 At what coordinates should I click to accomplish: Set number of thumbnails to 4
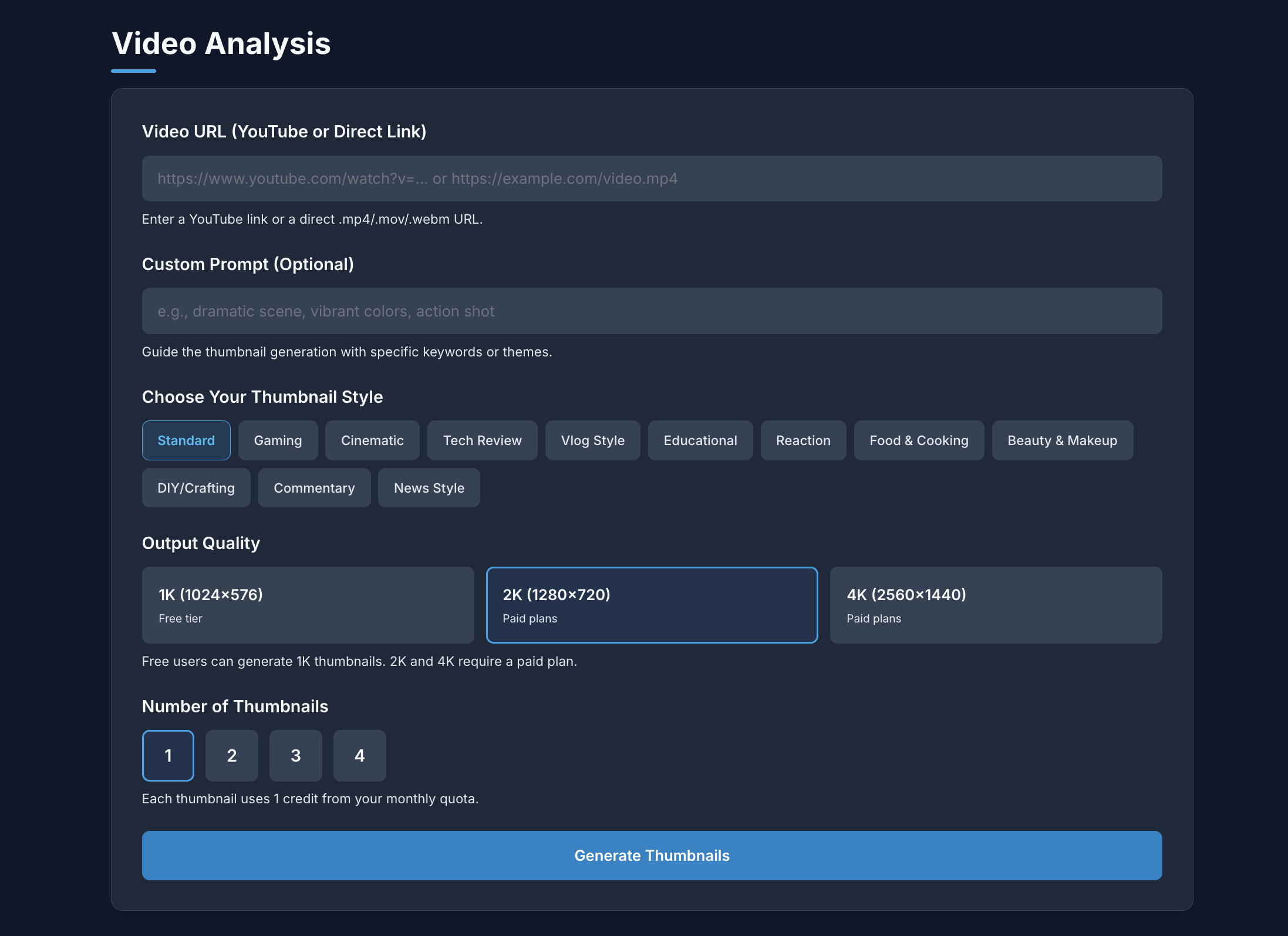point(359,756)
